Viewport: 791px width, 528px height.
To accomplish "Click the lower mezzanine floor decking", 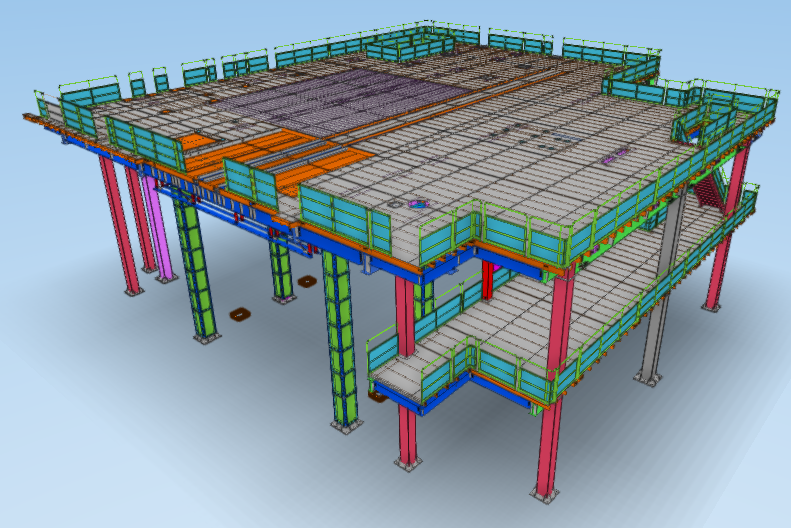I will 500,330.
